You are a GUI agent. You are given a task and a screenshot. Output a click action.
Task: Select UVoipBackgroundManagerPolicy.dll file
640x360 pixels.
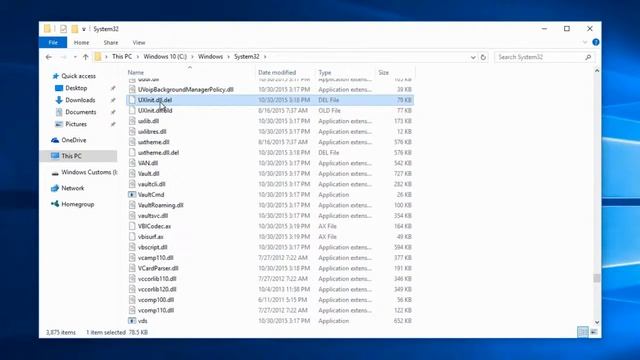pos(186,89)
